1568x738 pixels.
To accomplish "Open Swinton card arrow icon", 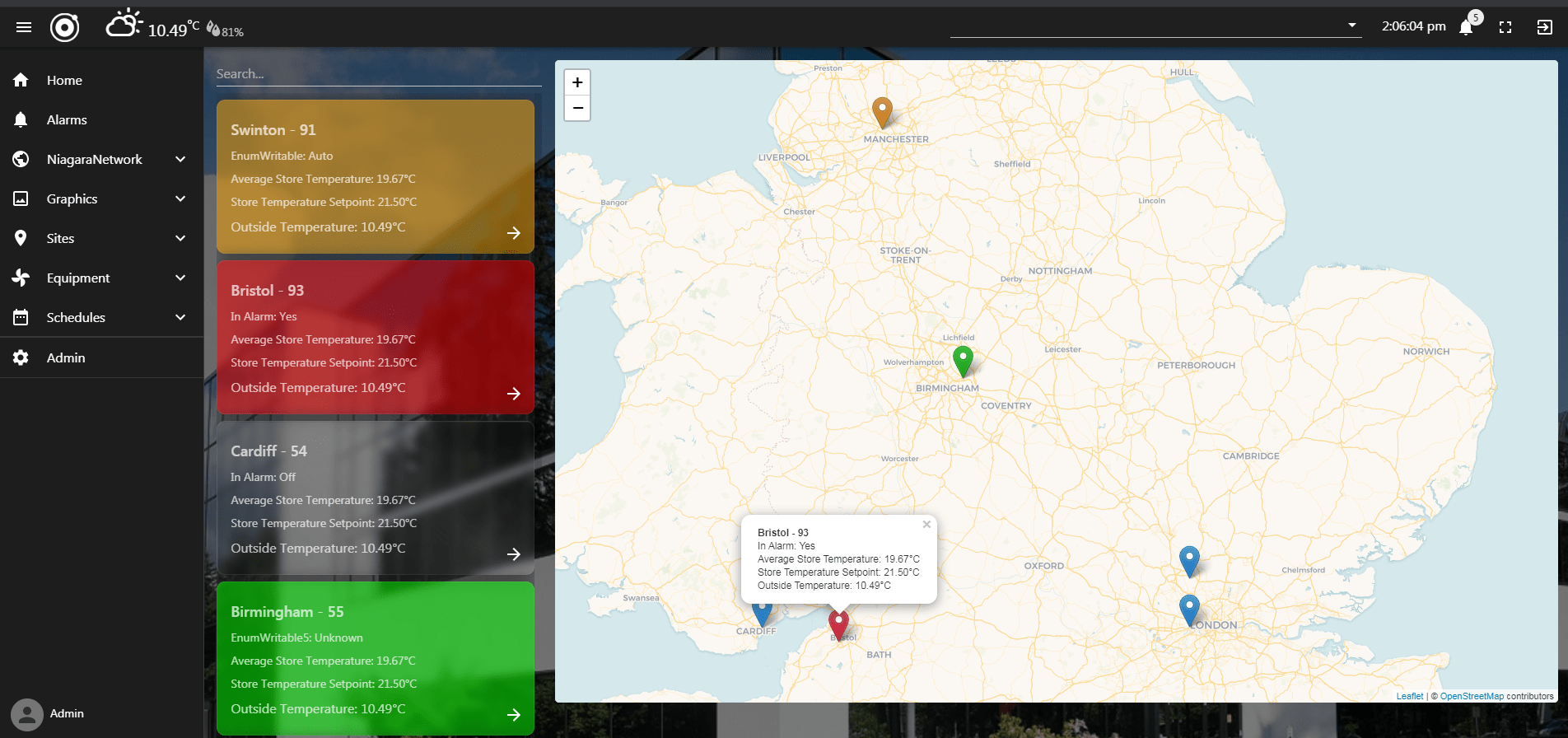I will [513, 233].
